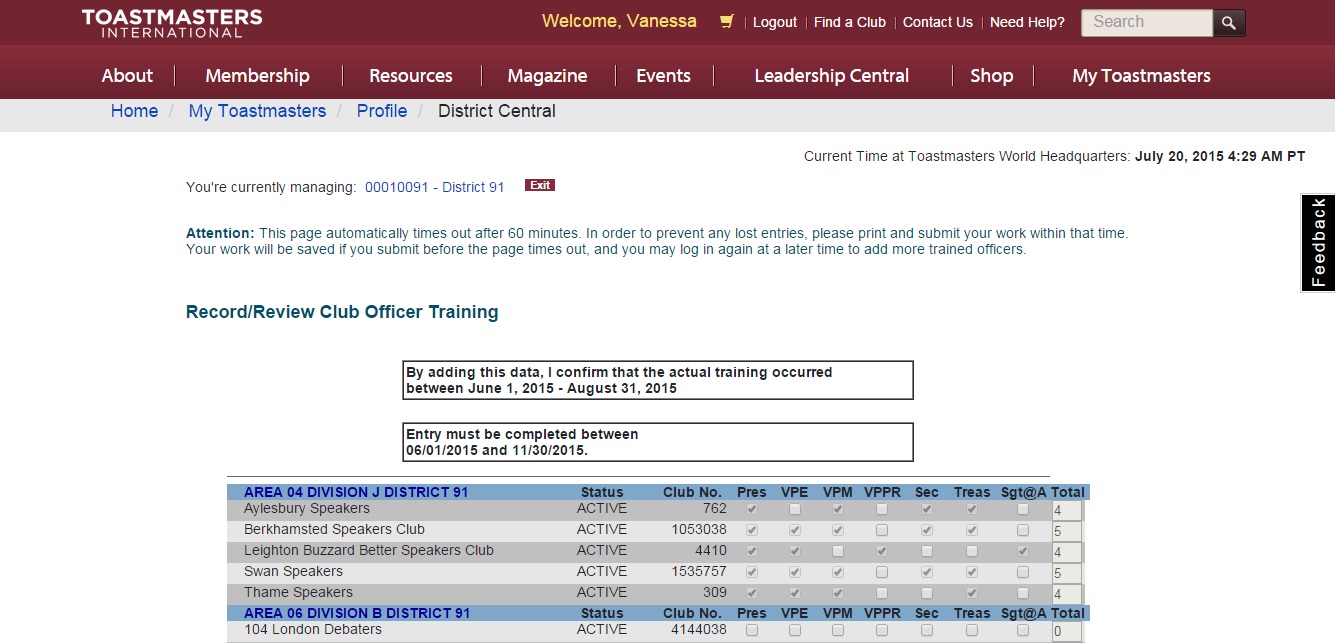This screenshot has height=643, width=1335.
Task: Open the Membership menu
Action: click(257, 76)
